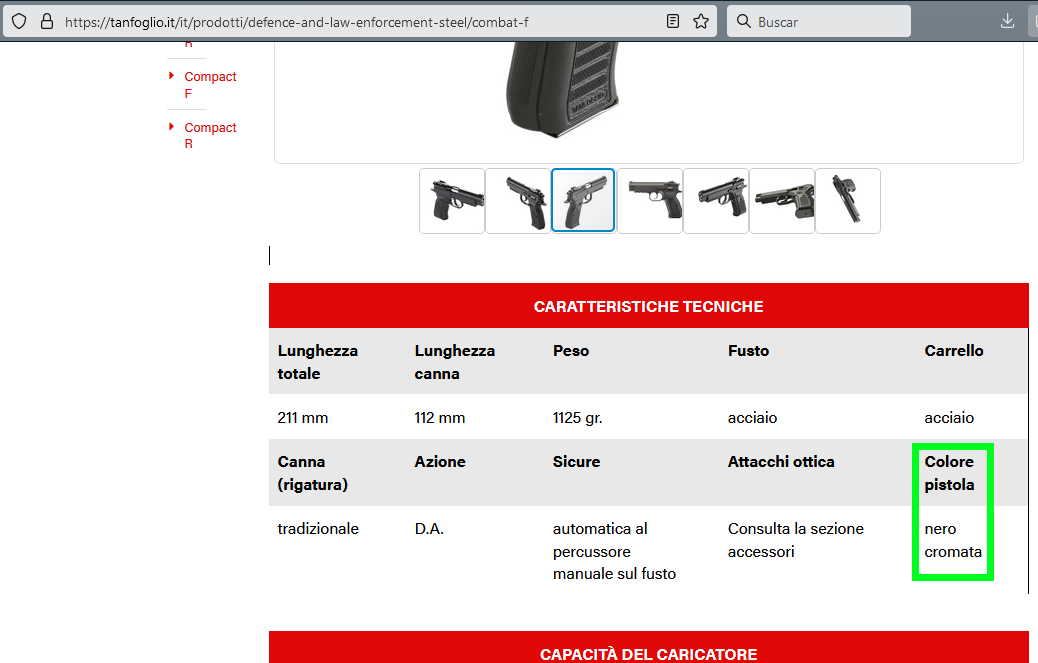The image size is (1038, 663).
Task: Click the 211 mm value
Action: (303, 418)
